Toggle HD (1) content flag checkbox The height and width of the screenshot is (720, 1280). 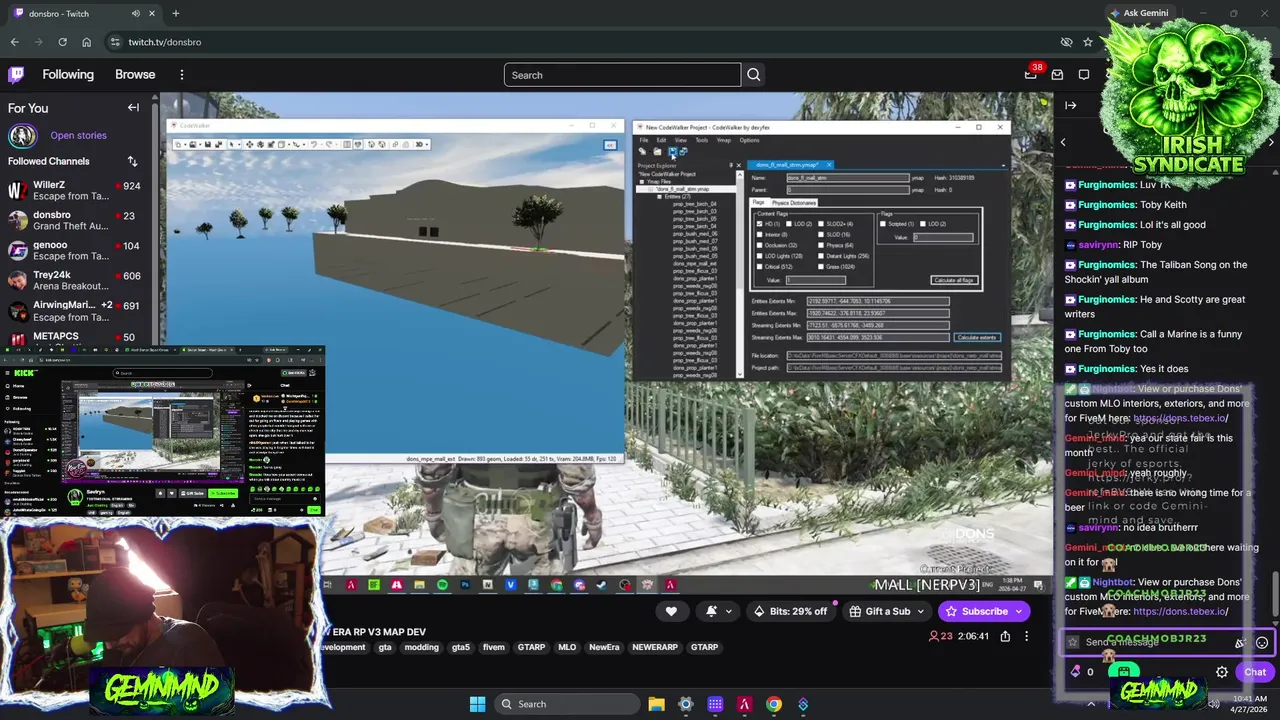[x=760, y=224]
